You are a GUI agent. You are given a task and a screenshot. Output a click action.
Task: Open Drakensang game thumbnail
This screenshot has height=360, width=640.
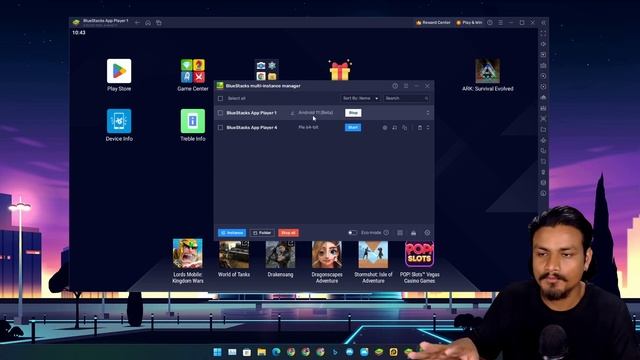(280, 253)
